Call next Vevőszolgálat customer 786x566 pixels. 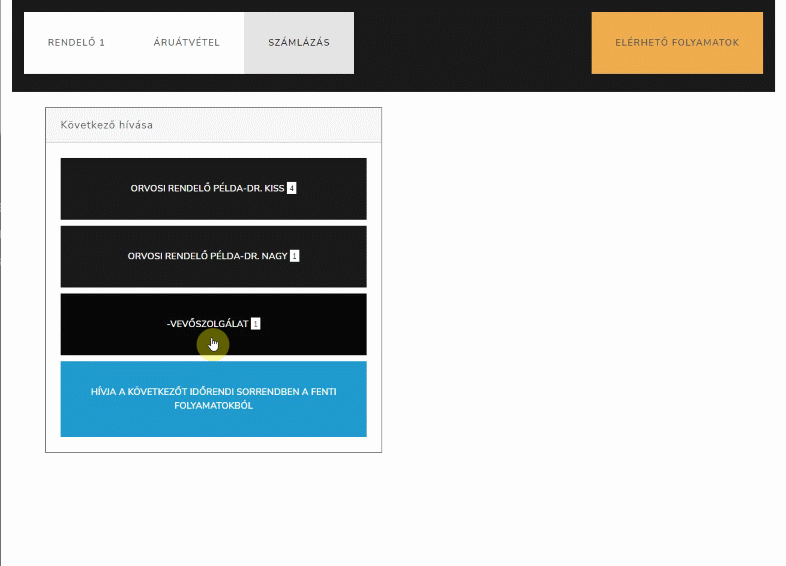tap(213, 324)
